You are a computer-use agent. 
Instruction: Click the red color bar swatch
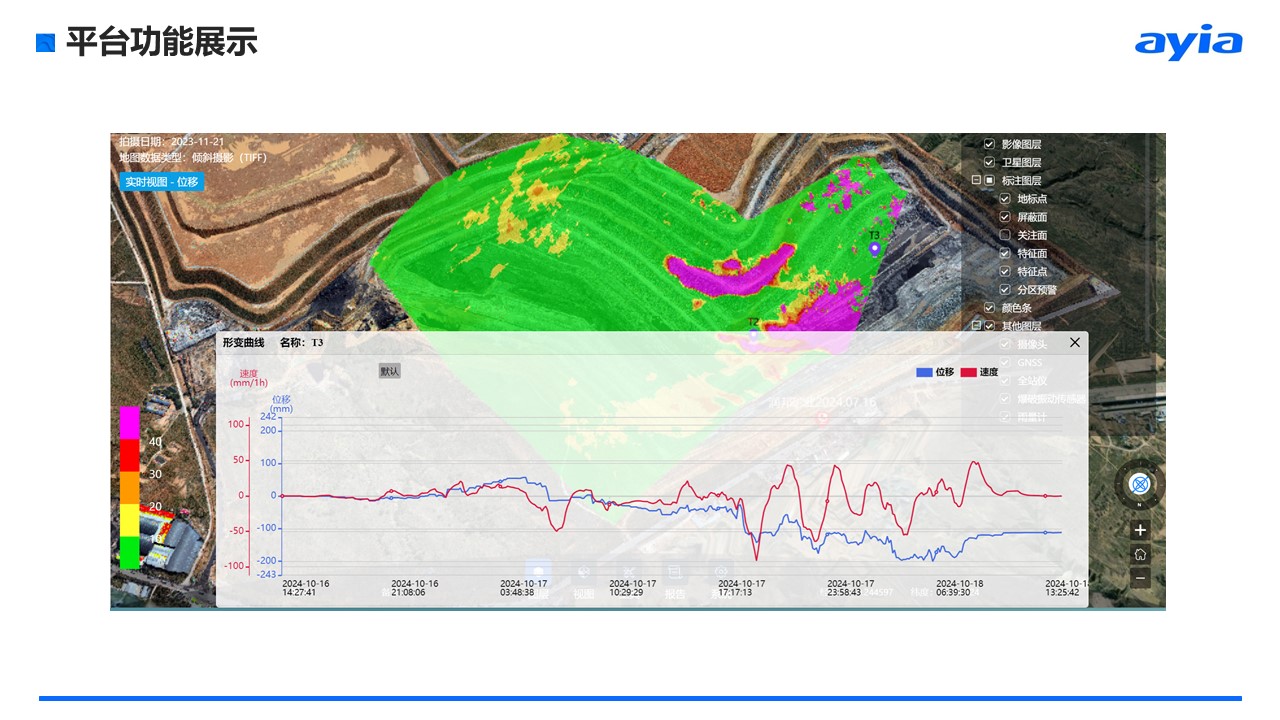coord(130,455)
